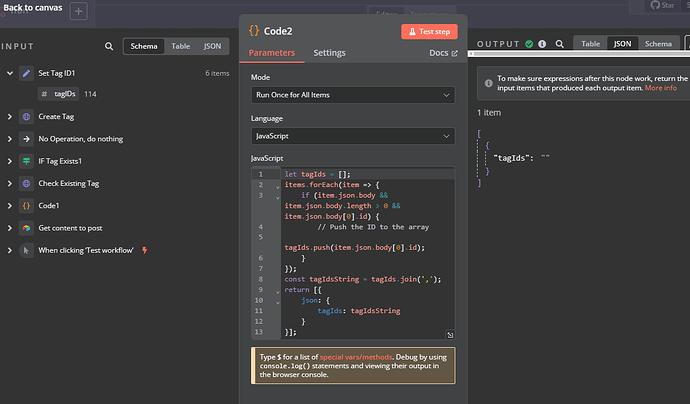Expand the Get content to post node
The height and width of the screenshot is (404, 690).
[10, 228]
